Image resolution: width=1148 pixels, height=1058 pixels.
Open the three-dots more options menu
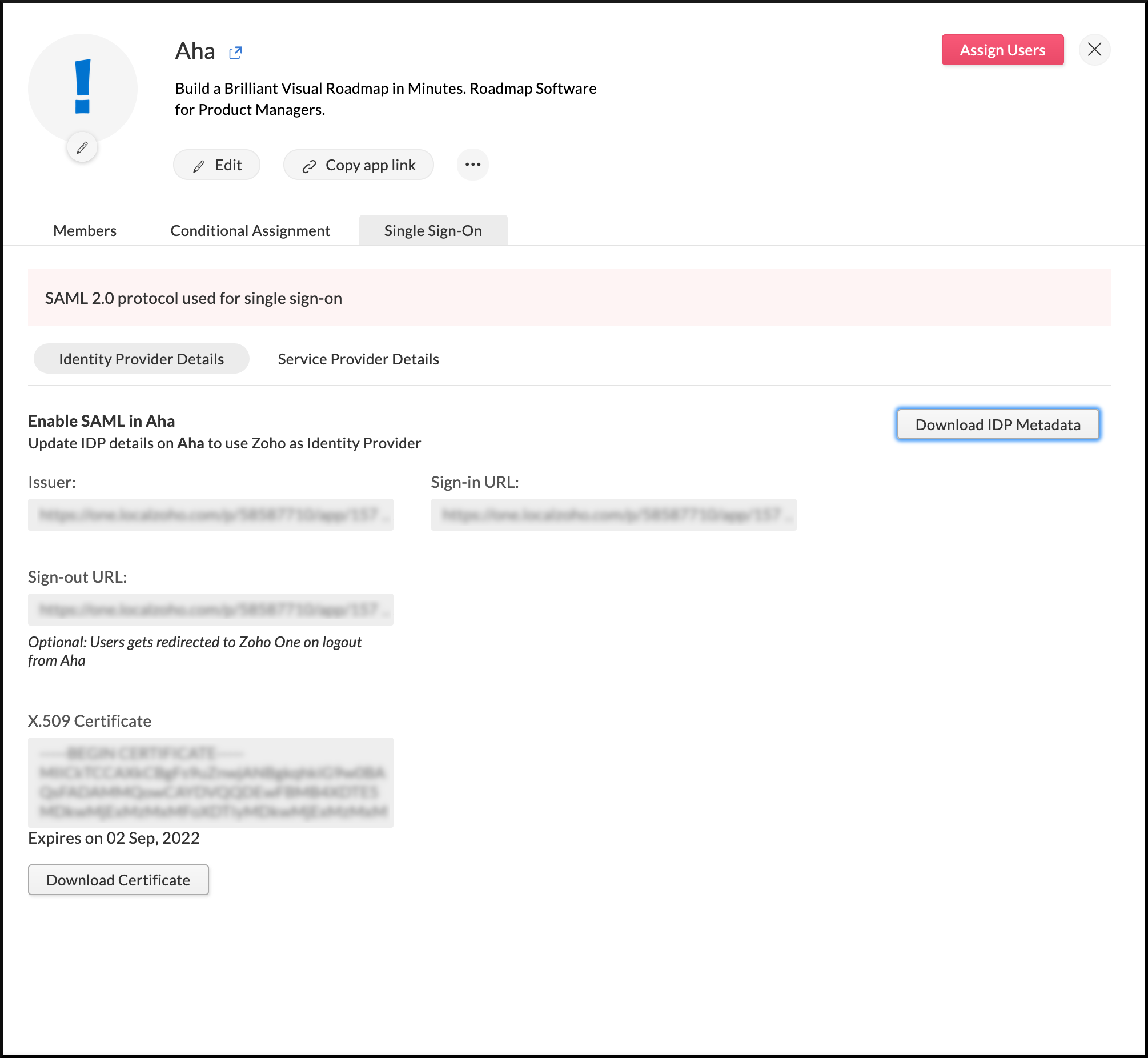473,165
